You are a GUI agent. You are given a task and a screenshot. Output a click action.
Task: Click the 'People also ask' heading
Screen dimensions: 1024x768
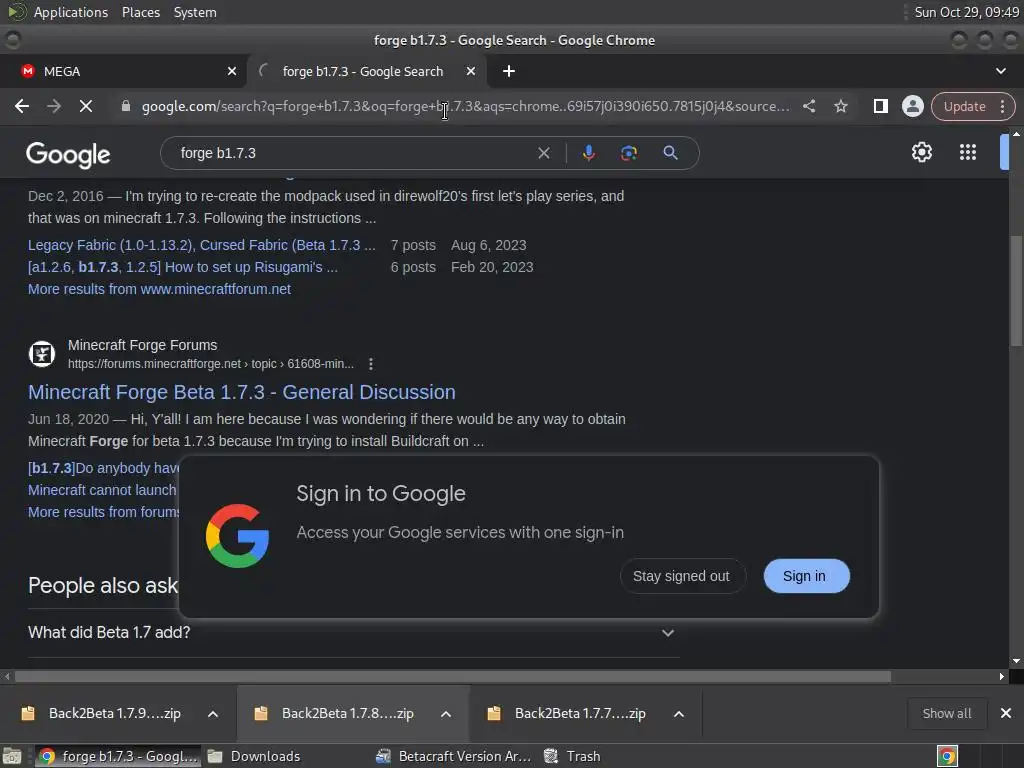click(x=103, y=586)
